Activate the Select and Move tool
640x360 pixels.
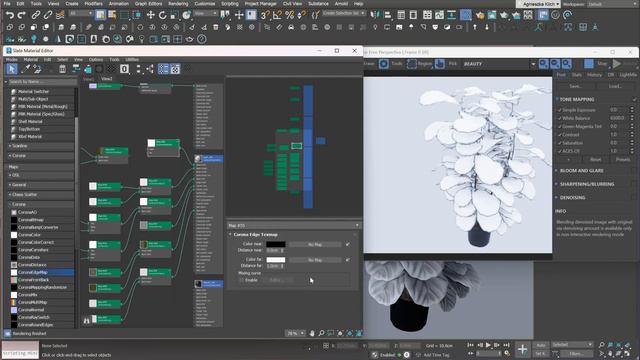click(151, 15)
